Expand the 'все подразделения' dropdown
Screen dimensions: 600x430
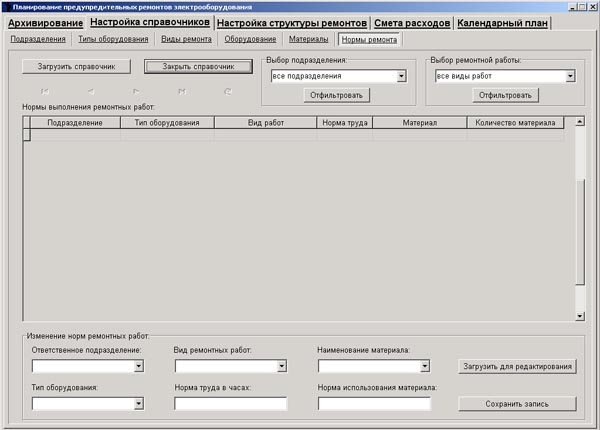click(x=401, y=76)
